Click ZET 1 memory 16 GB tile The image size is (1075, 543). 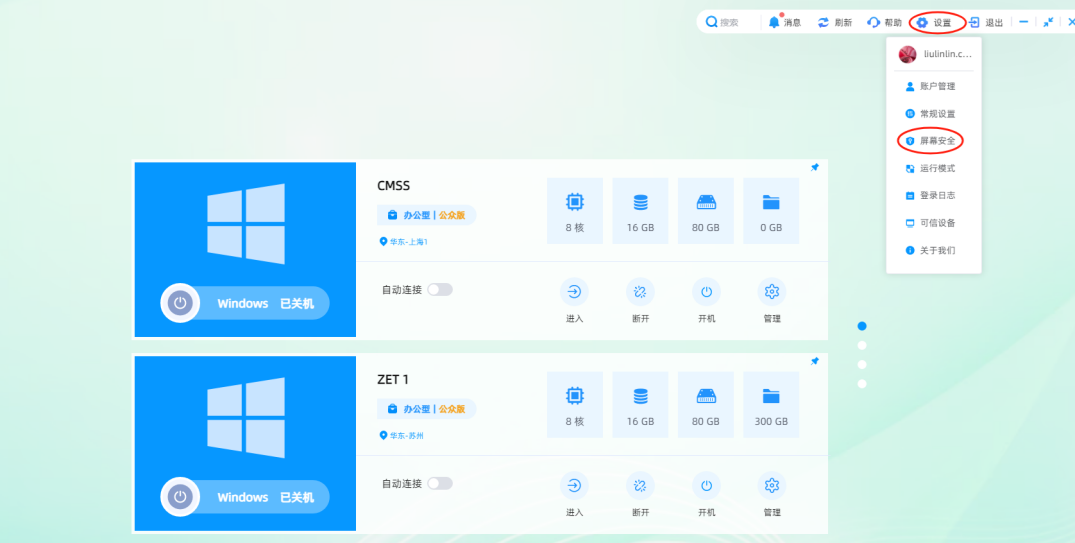640,405
